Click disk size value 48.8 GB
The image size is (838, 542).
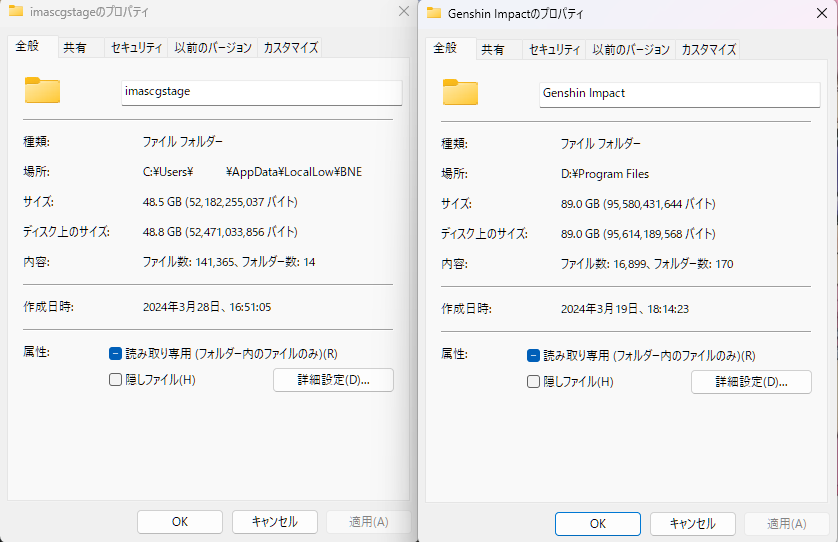(x=220, y=232)
